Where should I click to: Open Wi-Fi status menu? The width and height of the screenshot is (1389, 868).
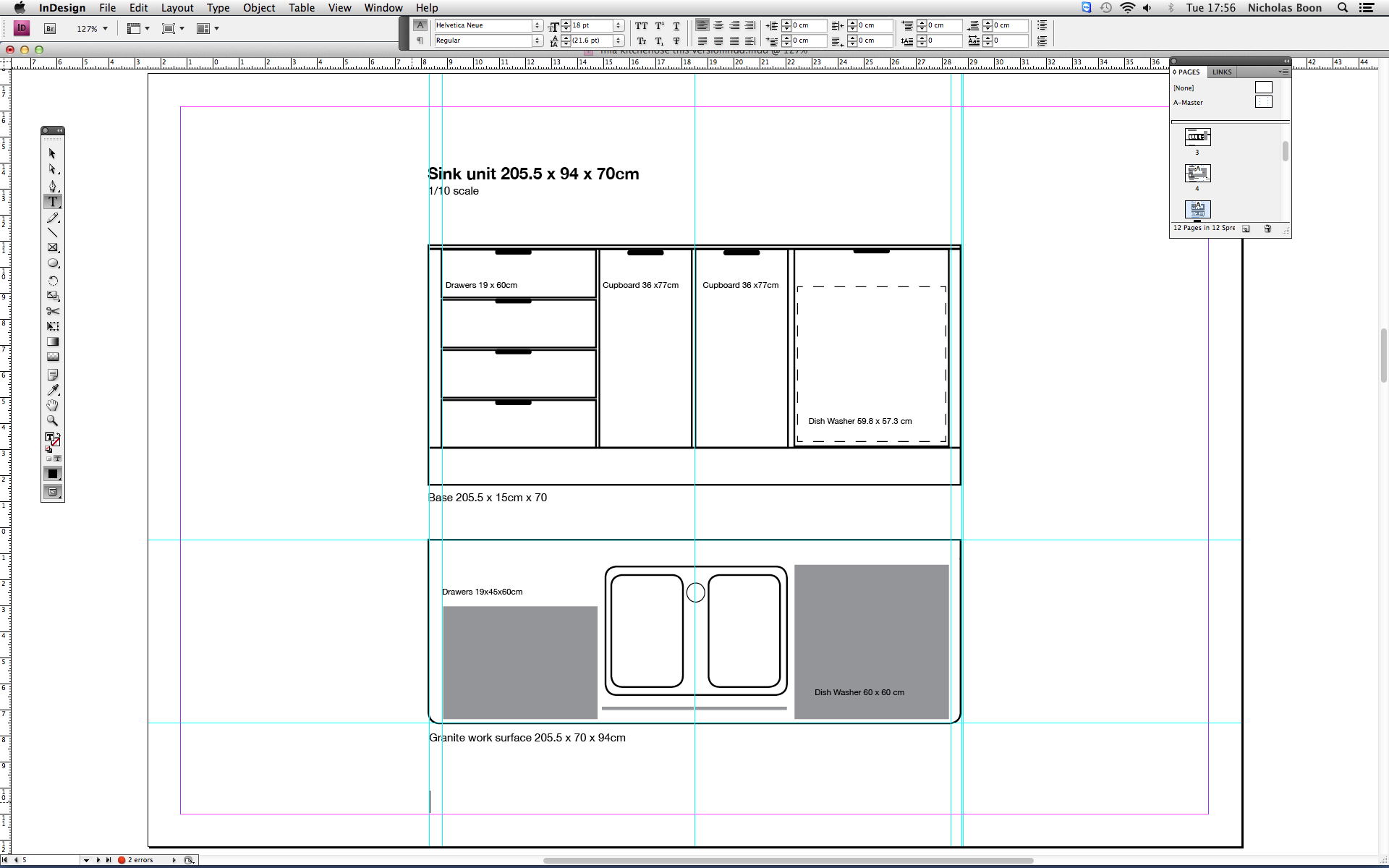(1127, 8)
